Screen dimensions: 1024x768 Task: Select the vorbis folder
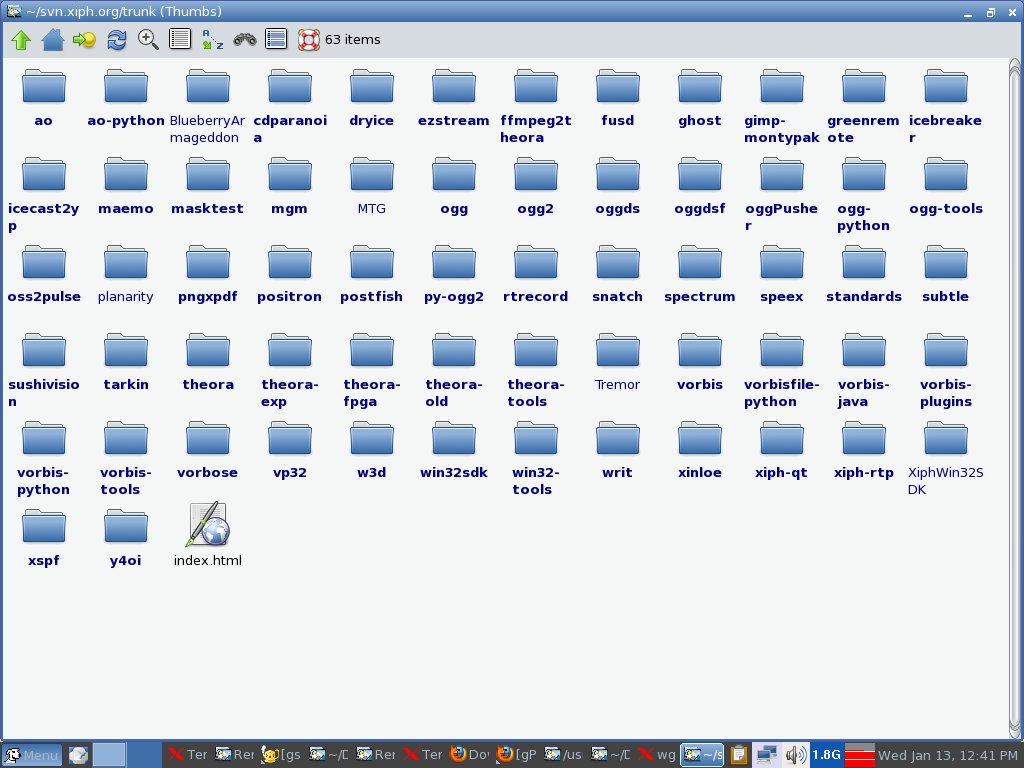click(700, 362)
